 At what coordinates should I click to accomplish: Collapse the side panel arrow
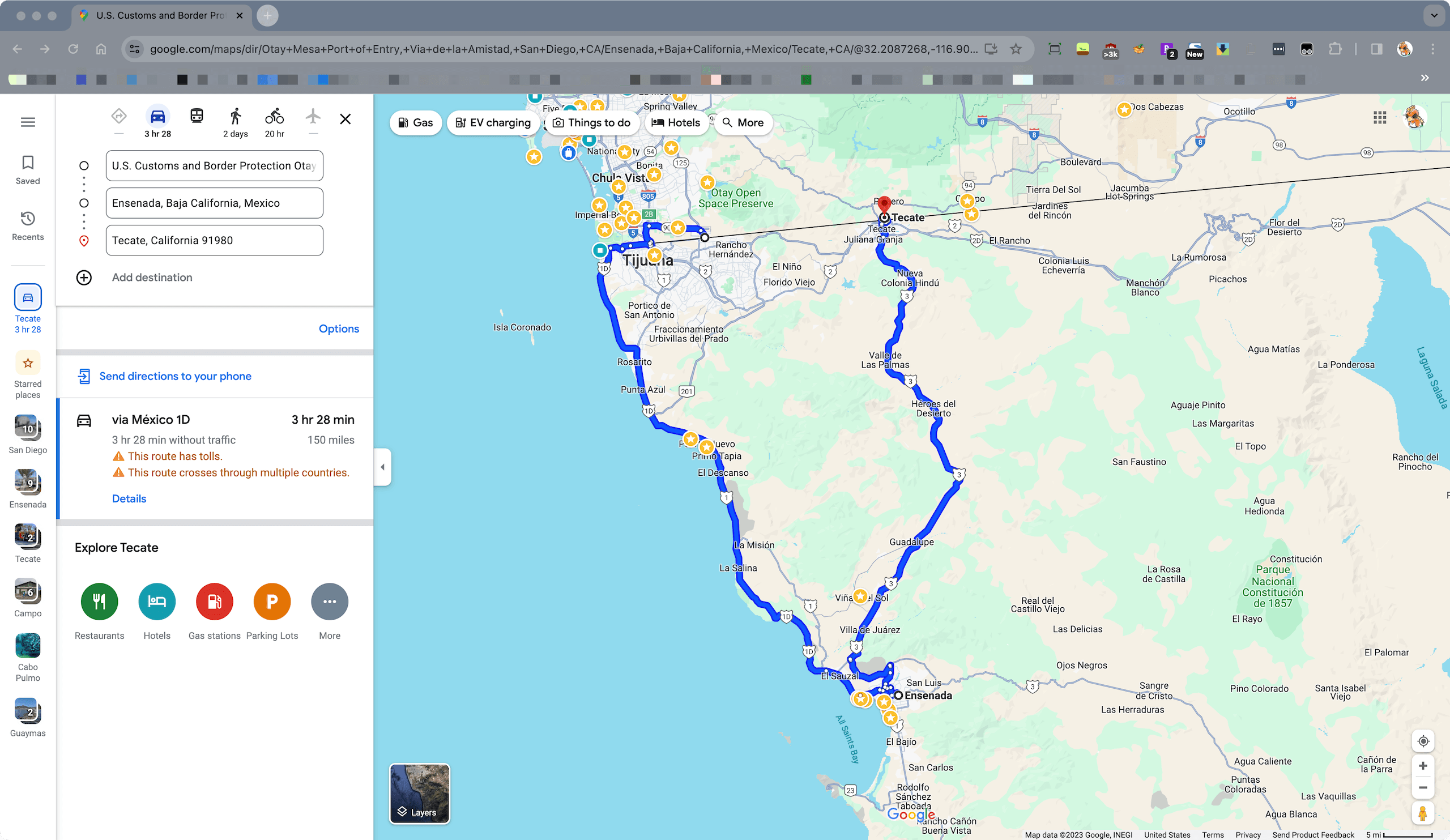click(383, 467)
